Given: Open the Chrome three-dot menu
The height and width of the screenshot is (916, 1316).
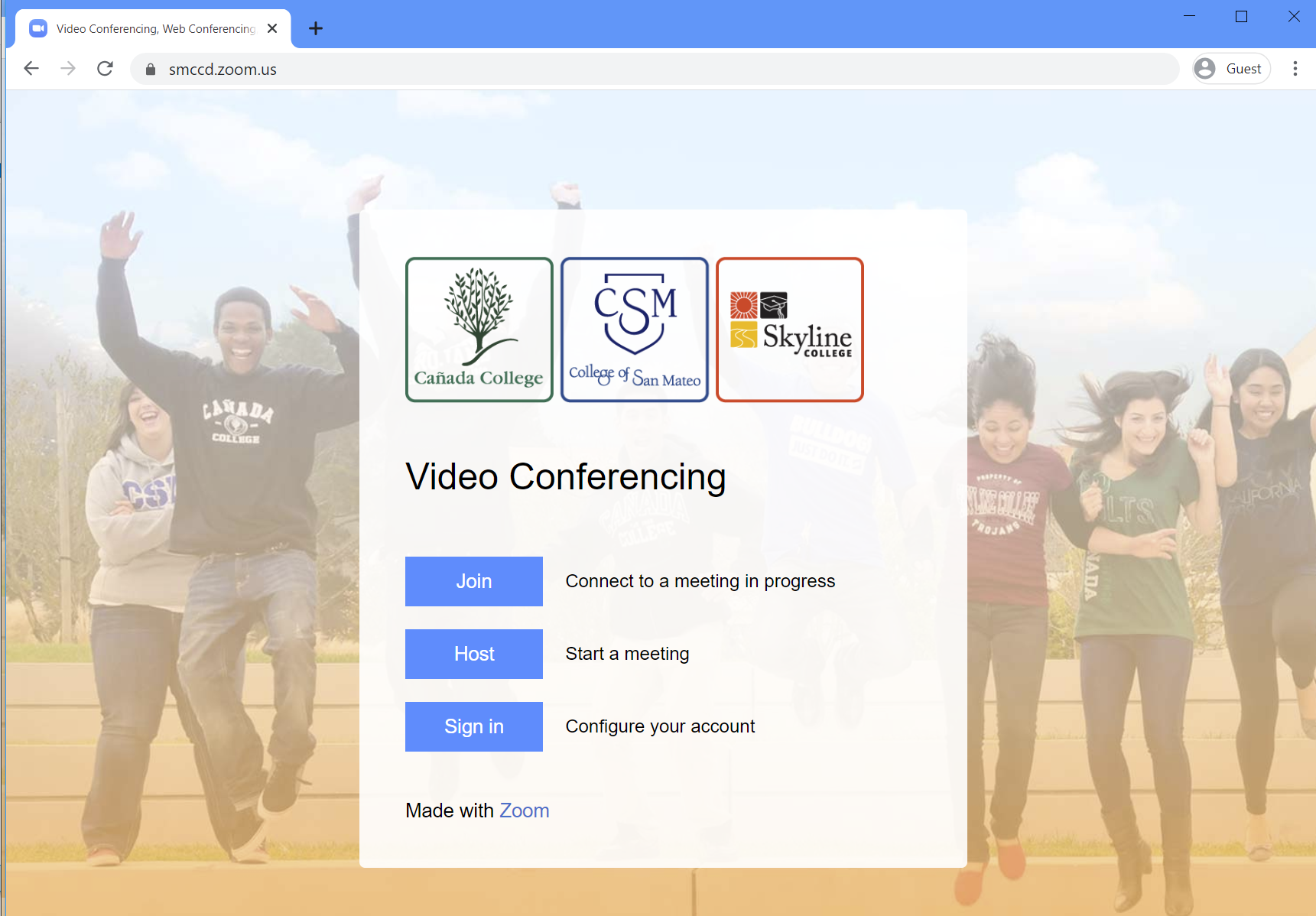Looking at the screenshot, I should pyautogui.click(x=1295, y=69).
